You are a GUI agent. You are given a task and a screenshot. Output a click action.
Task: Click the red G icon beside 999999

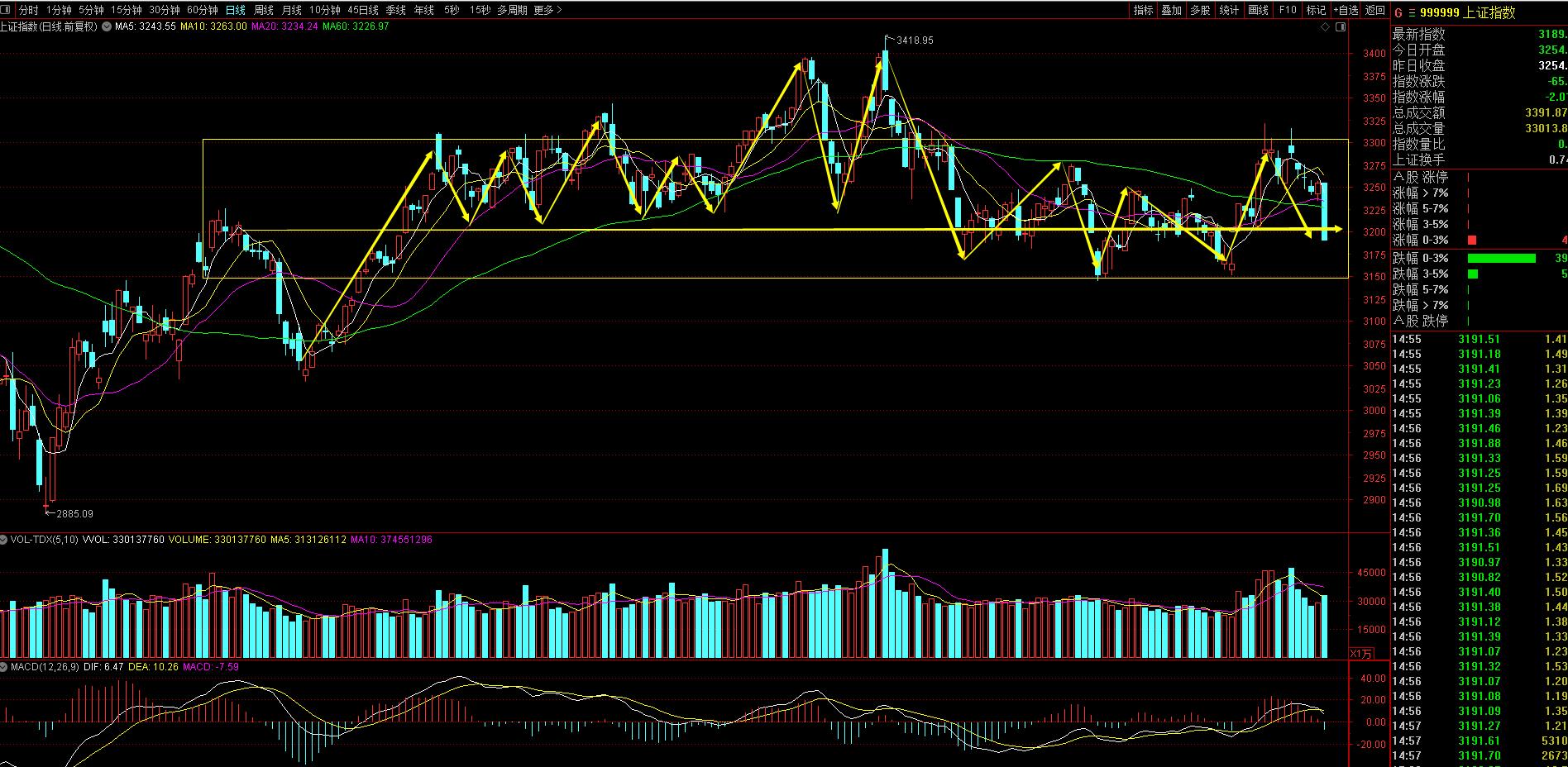1398,12
